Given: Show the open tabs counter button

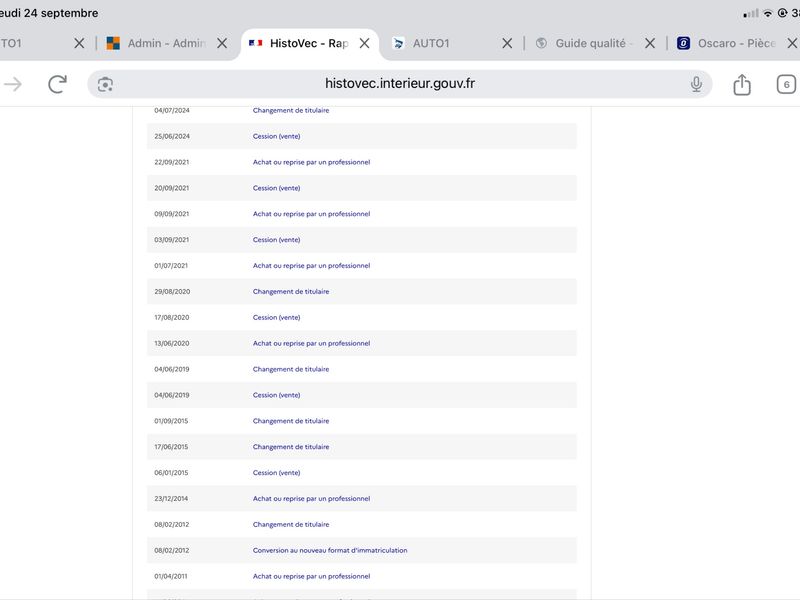Looking at the screenshot, I should [786, 85].
